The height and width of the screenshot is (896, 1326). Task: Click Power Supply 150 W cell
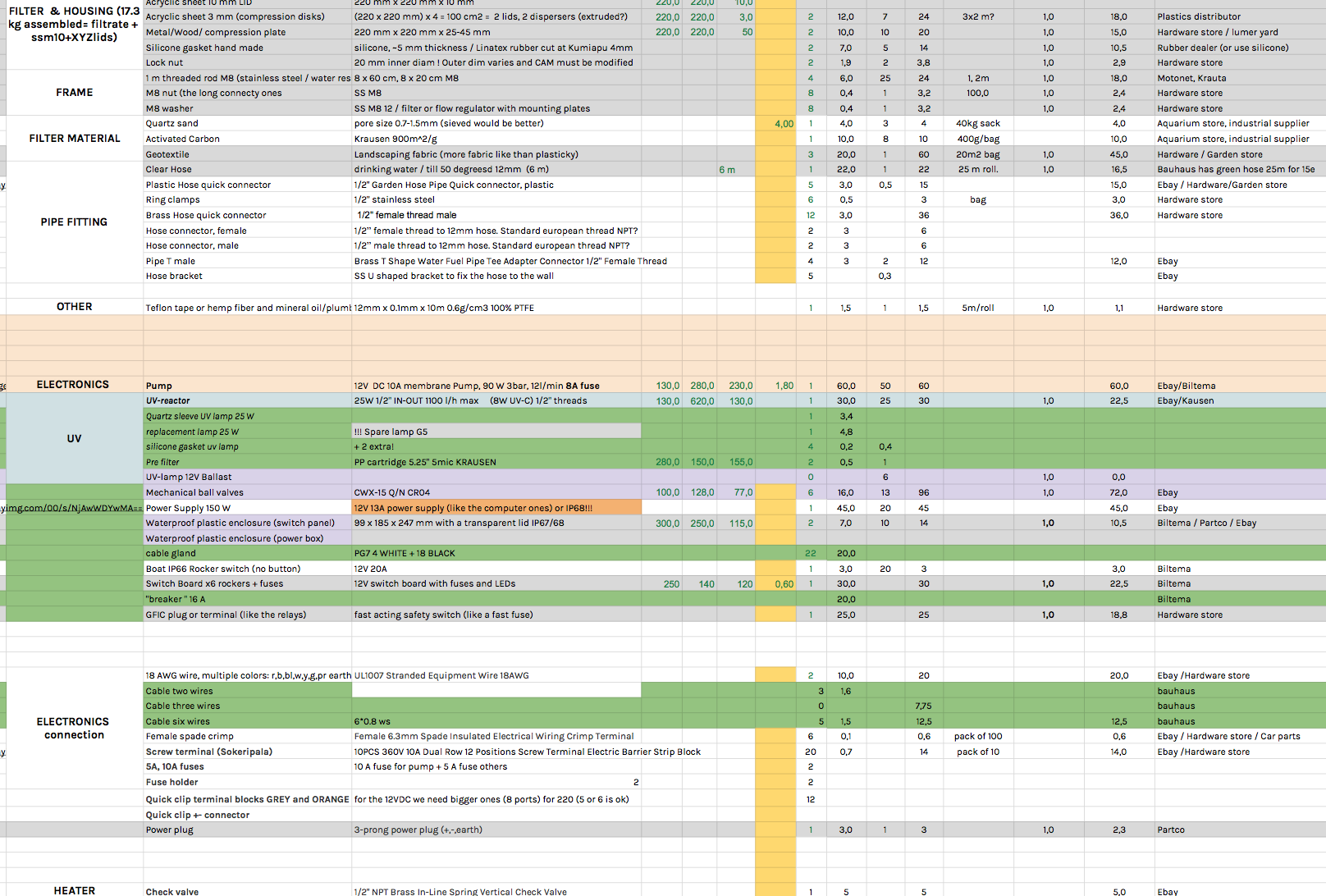(248, 509)
